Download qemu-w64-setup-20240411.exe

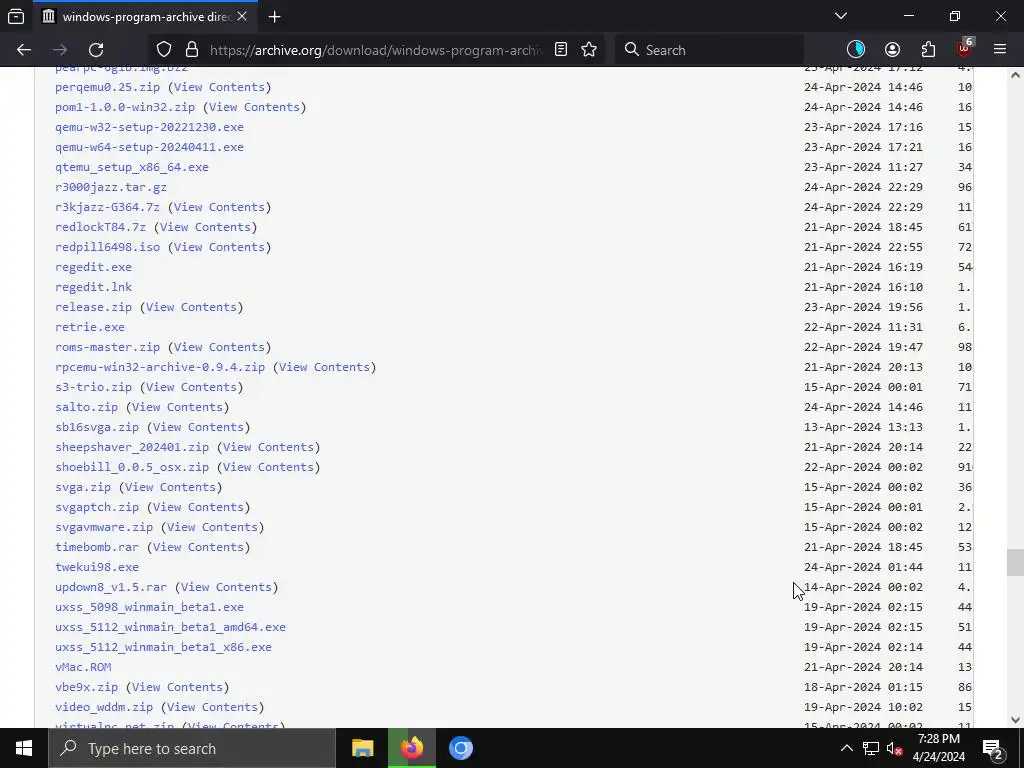point(150,147)
